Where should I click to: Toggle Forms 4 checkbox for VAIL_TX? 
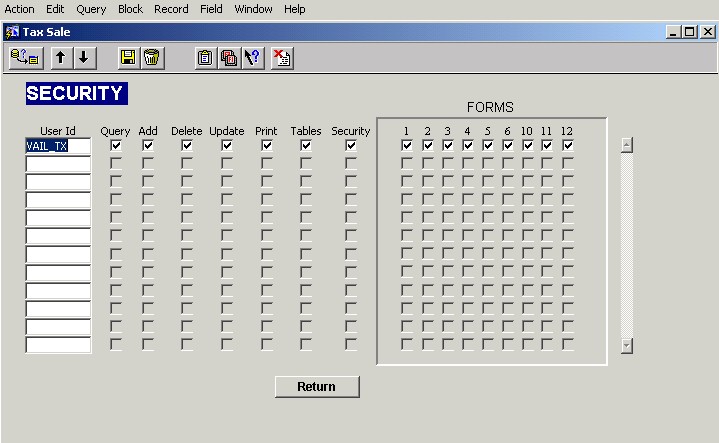pos(468,146)
